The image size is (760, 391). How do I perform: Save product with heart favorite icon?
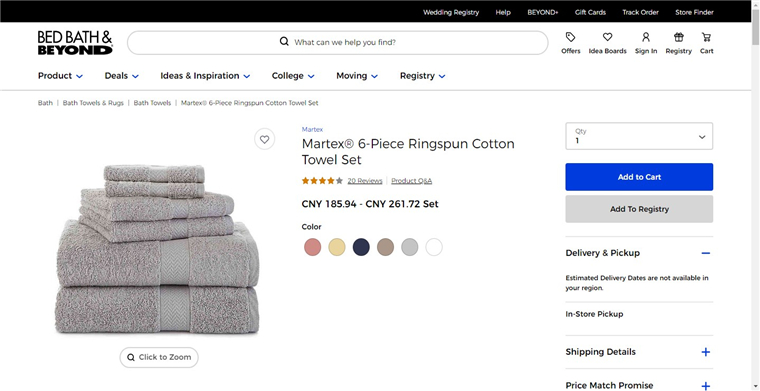click(x=265, y=140)
